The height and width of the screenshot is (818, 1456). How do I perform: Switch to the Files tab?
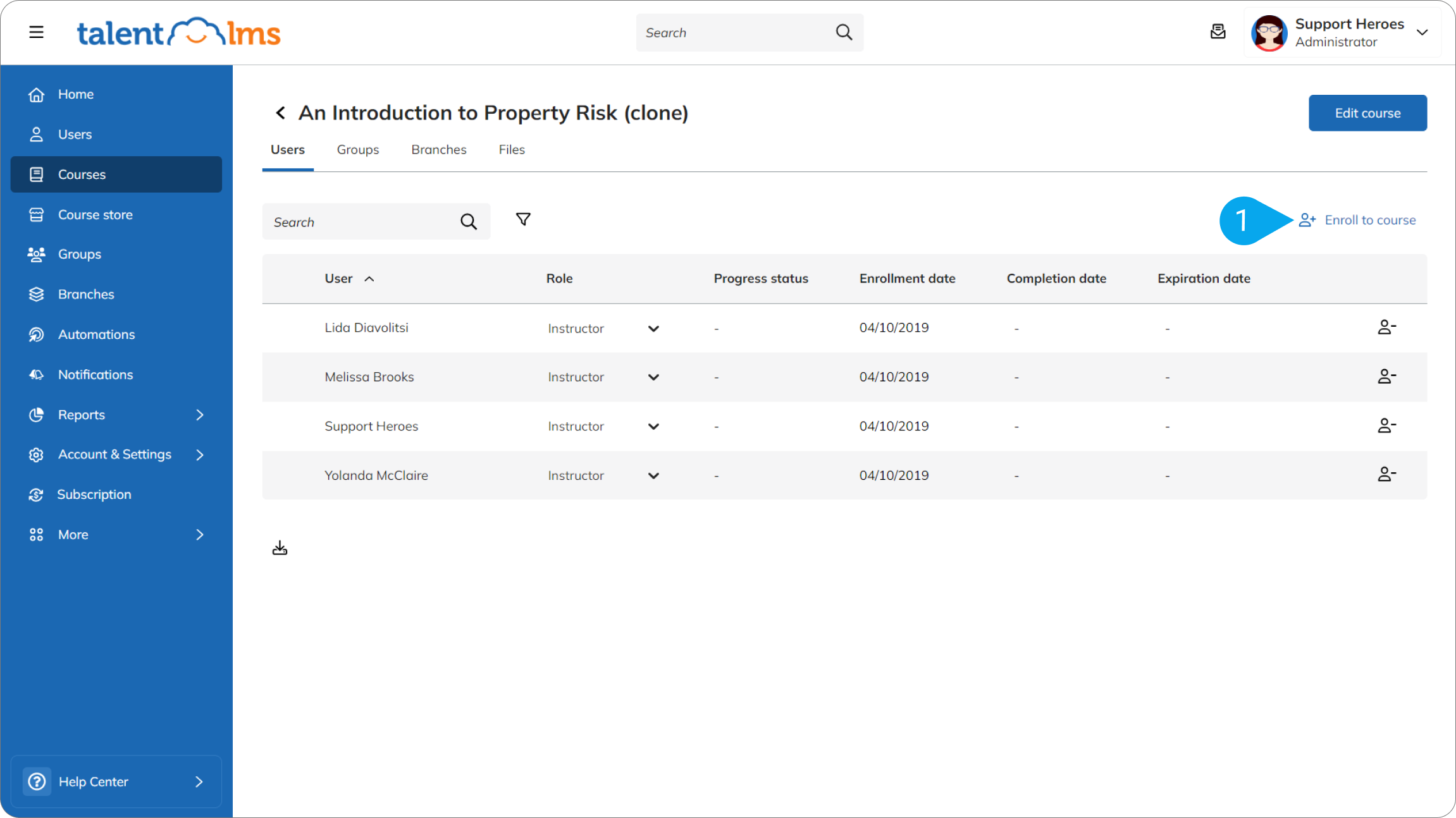click(x=512, y=150)
